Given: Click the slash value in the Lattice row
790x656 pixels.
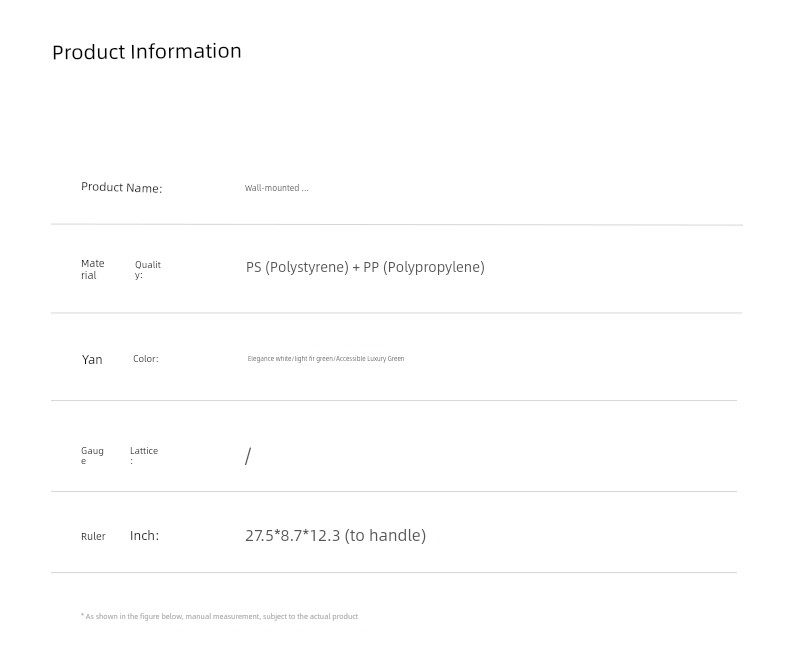Looking at the screenshot, I should [x=248, y=456].
